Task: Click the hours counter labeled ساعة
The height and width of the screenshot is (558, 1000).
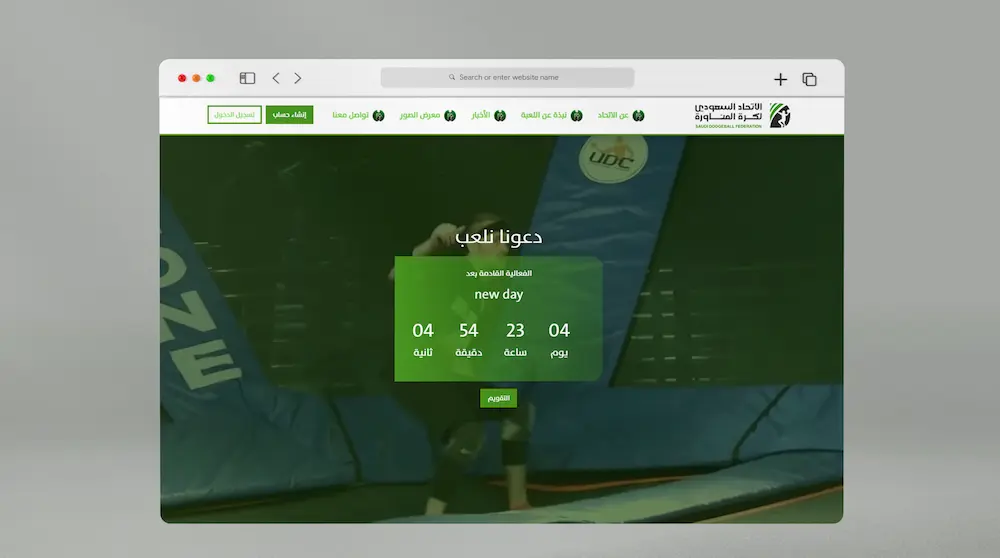Action: 515,338
